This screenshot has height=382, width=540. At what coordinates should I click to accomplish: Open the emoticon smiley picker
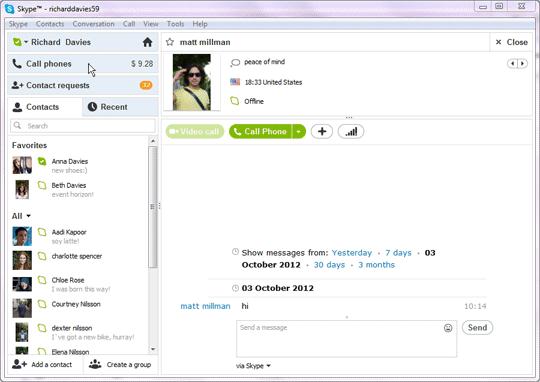pyautogui.click(x=448, y=328)
